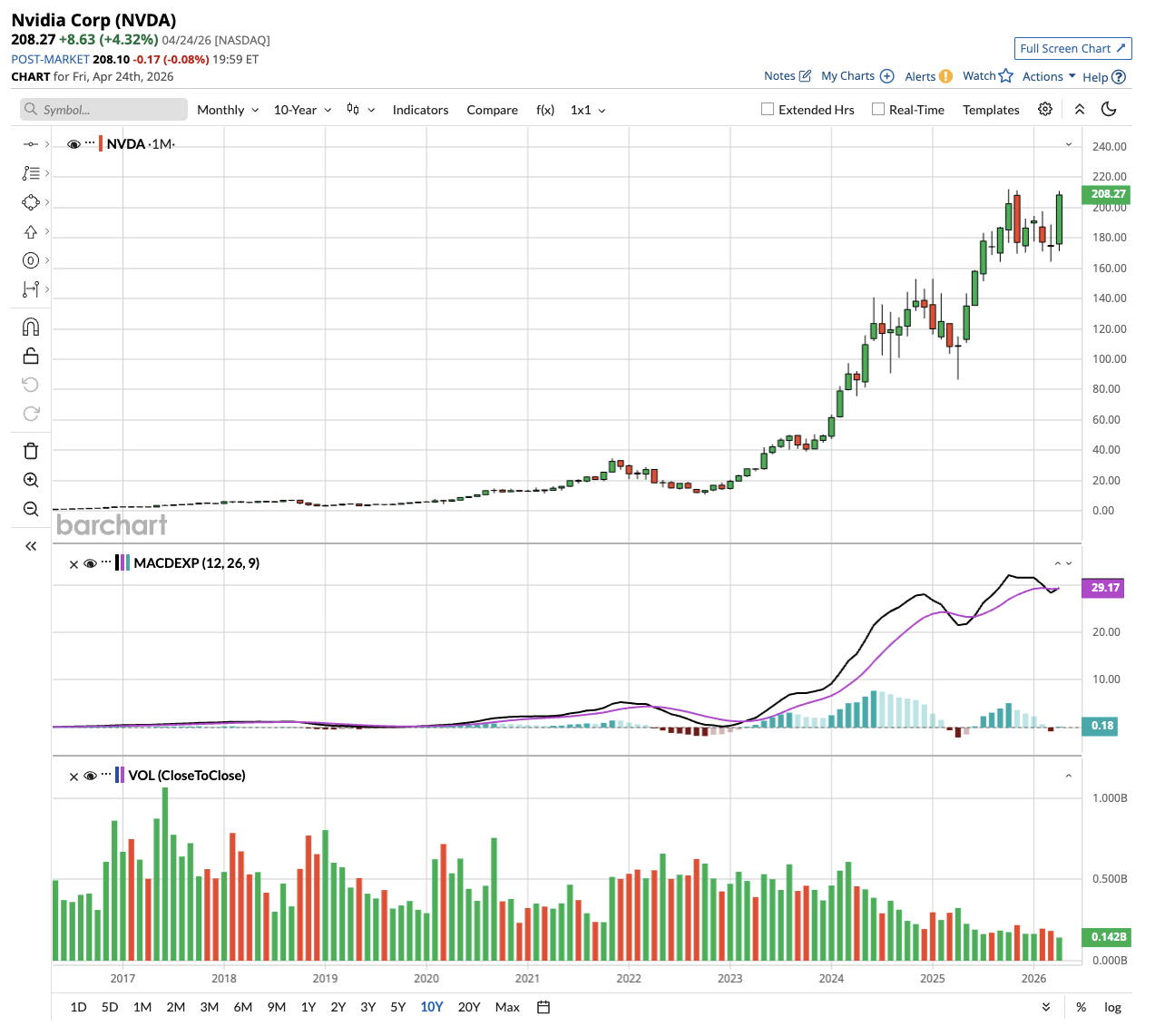Click the lock drawings icon
Viewport: 1165px width, 1036px height.
pos(31,356)
